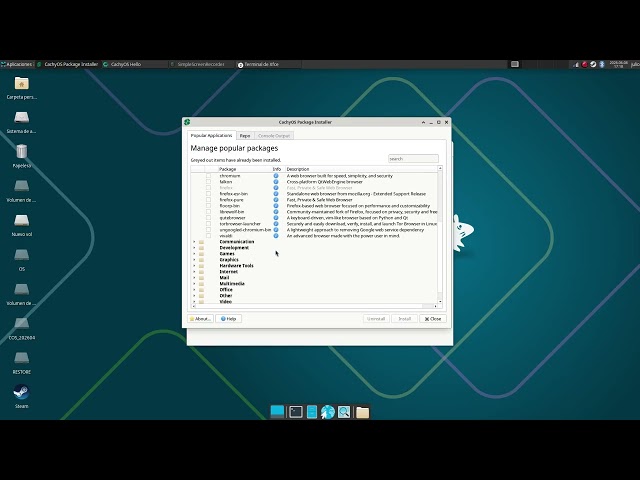Image resolution: width=640 pixels, height=480 pixels.
Task: Show info for floorp-bin package
Action: (276, 206)
